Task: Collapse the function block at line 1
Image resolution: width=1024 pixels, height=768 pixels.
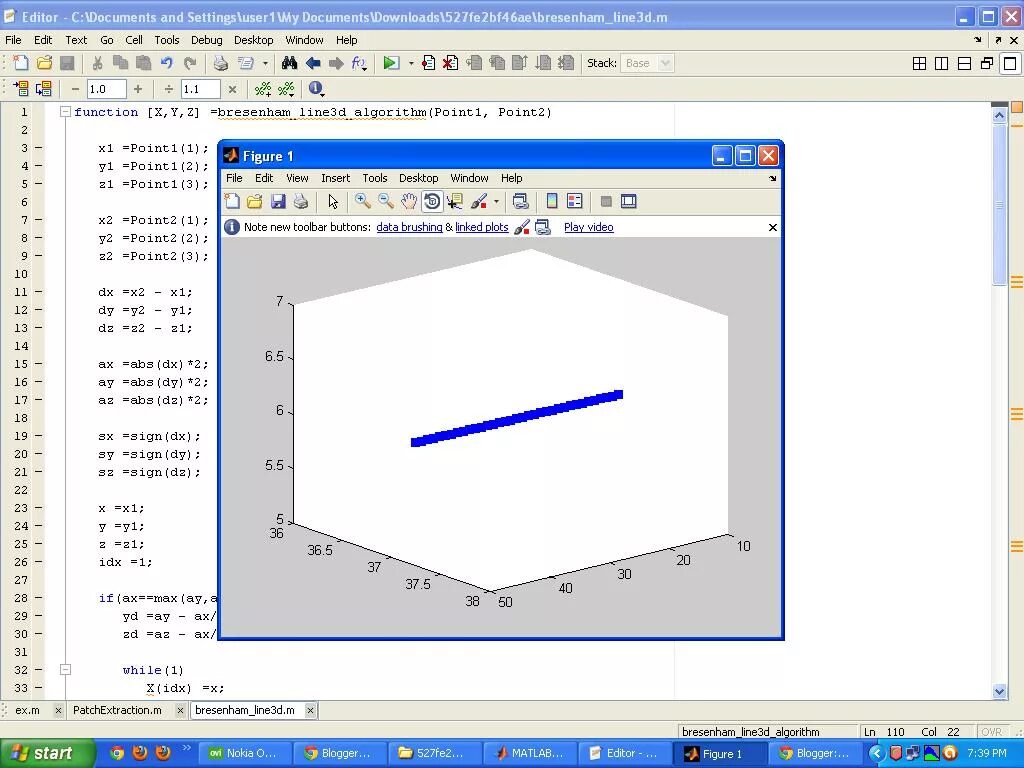Action: click(x=65, y=112)
